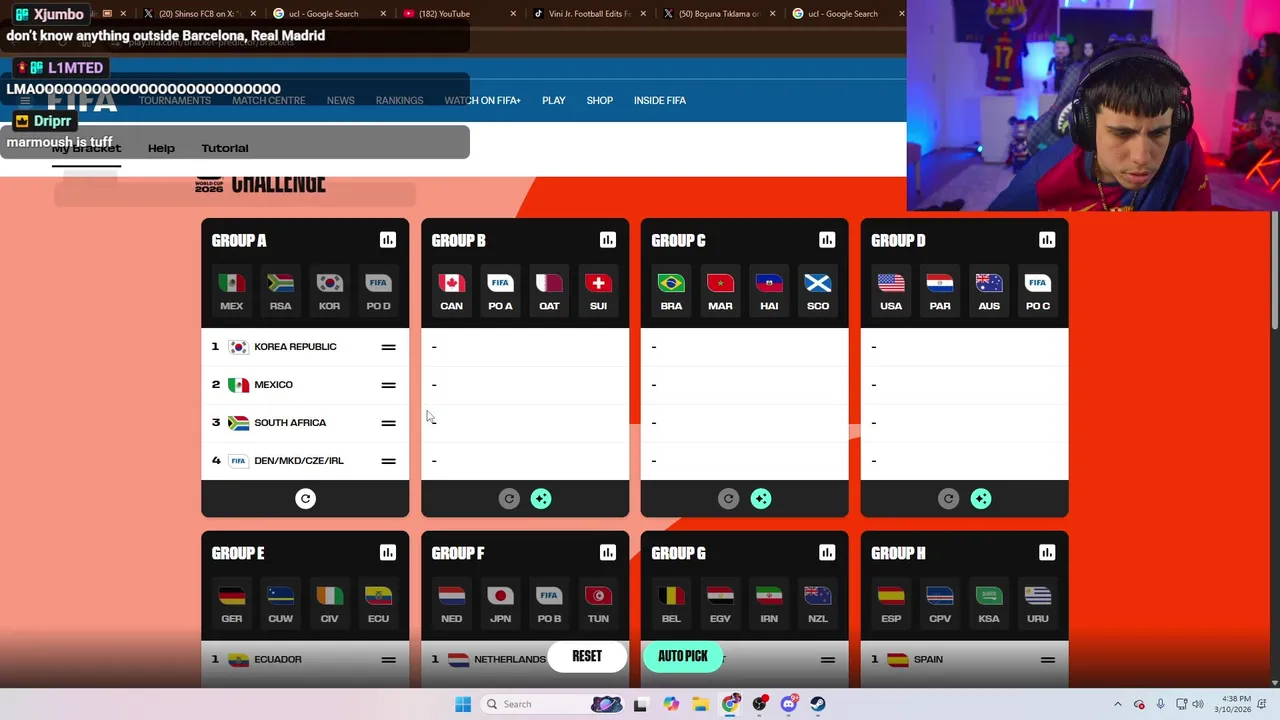Open Steam from the taskbar

coord(818,704)
